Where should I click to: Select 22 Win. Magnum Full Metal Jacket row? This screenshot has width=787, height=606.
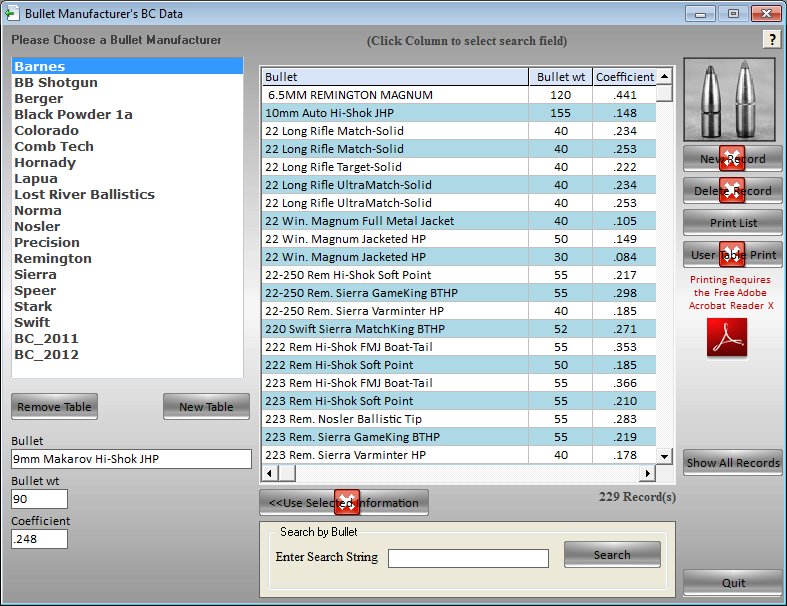(459, 221)
